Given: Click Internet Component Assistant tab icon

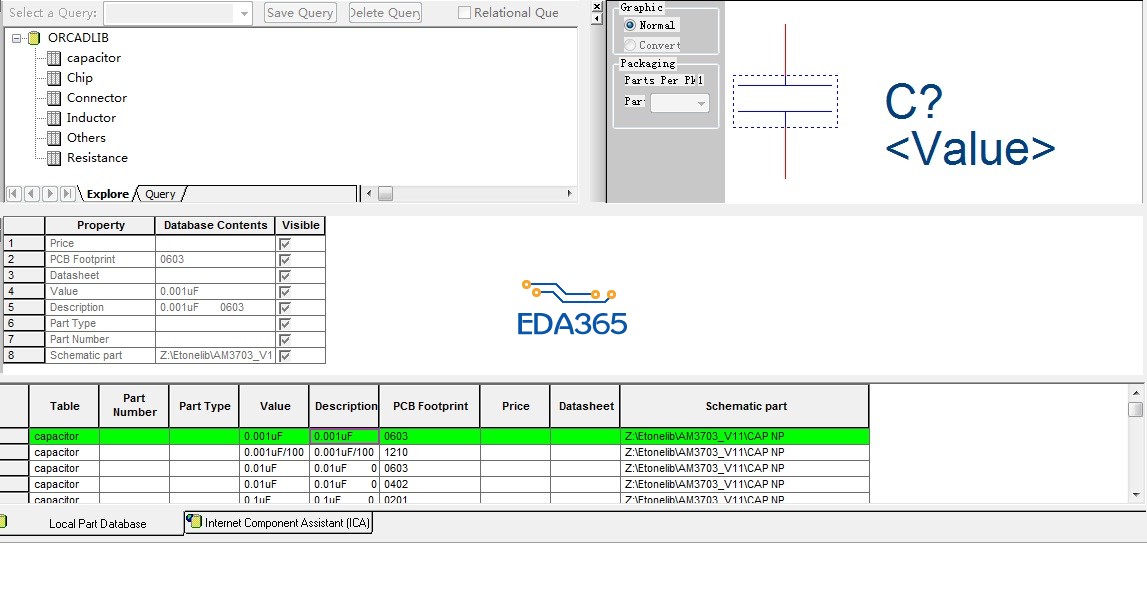Looking at the screenshot, I should pos(194,521).
